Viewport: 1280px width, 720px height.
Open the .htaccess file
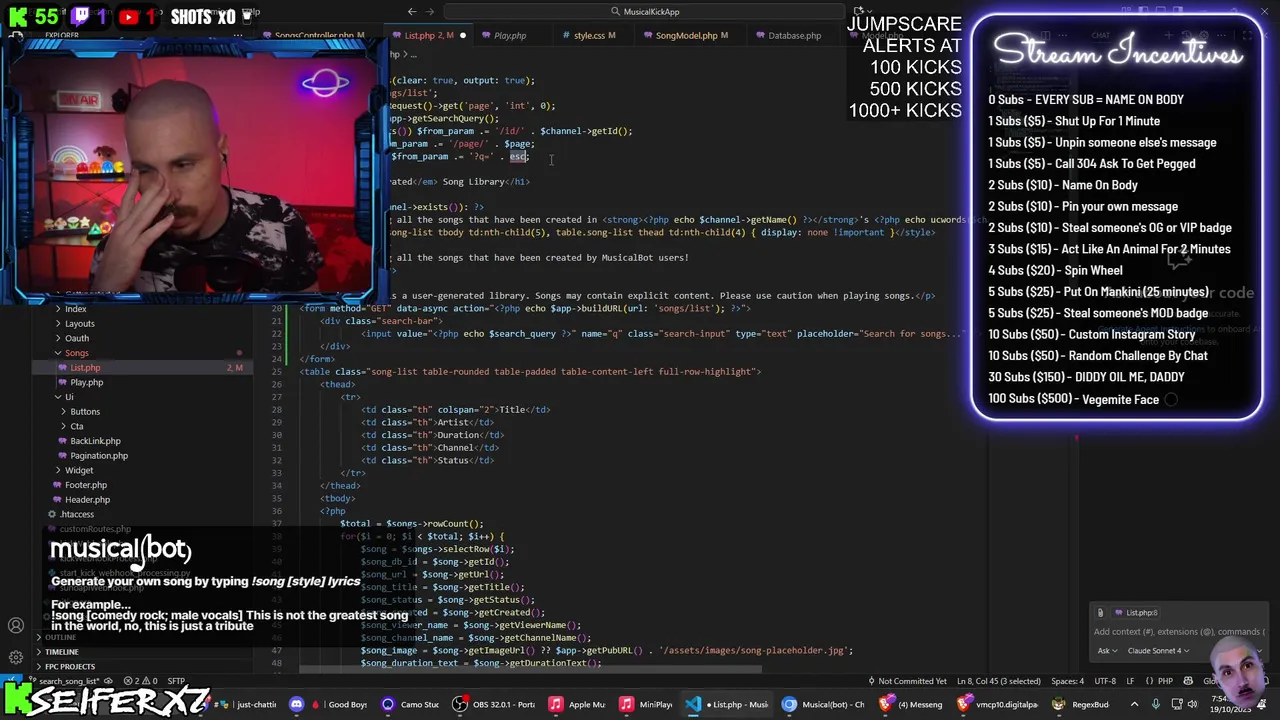pyautogui.click(x=76, y=514)
